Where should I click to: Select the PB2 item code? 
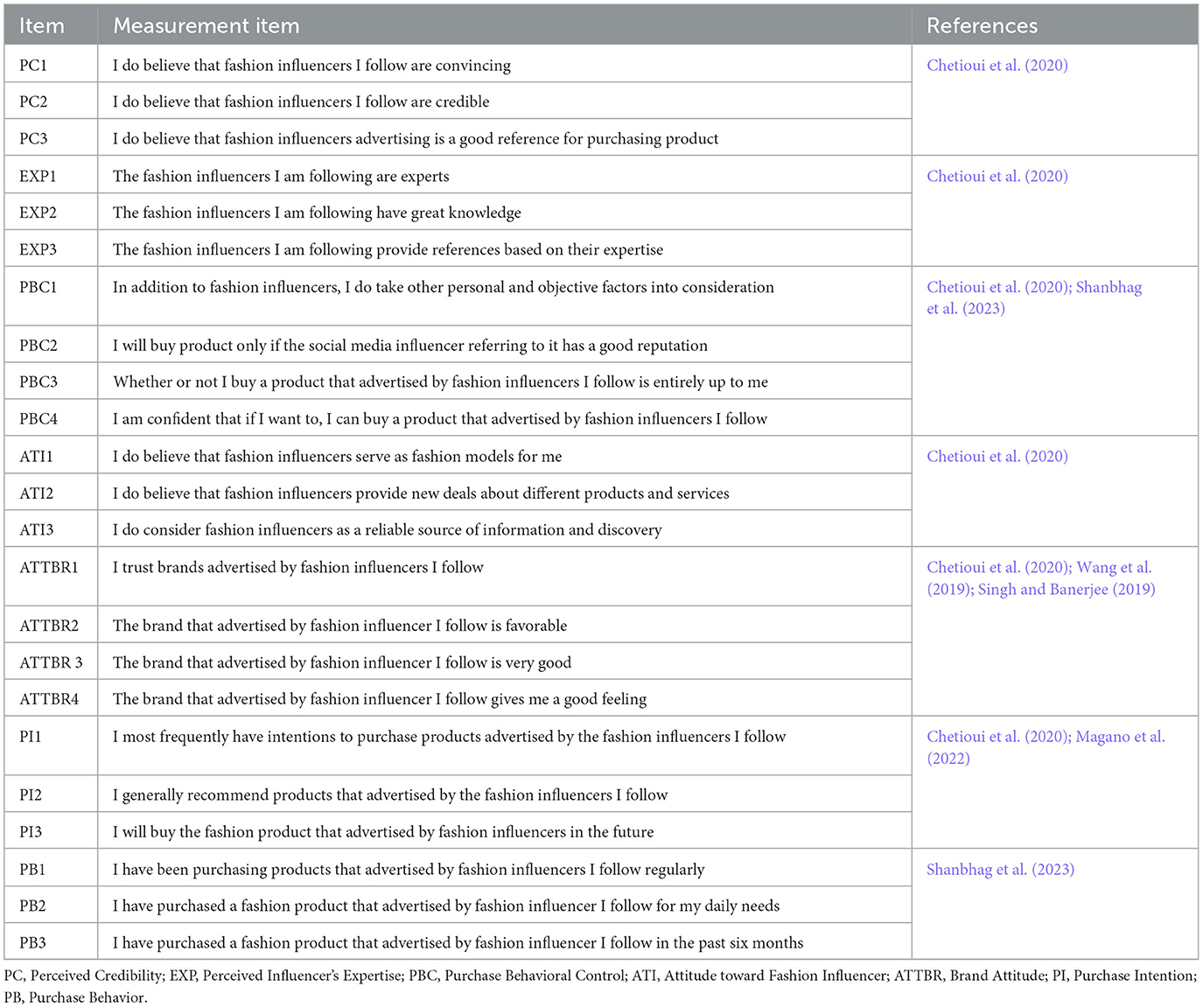pyautogui.click(x=32, y=906)
